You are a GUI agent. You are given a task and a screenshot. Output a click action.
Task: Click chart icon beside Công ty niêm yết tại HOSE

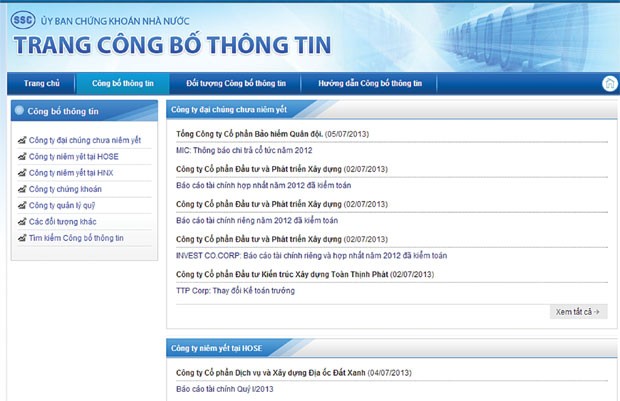point(22,157)
